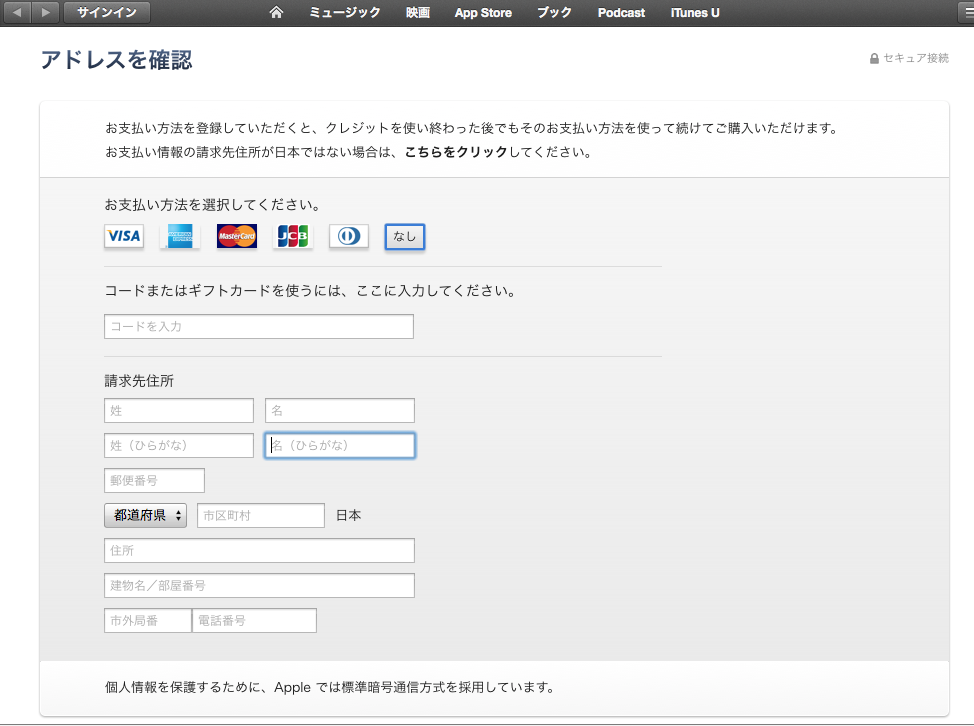Click the コードを入力 gift code field
The image size is (974, 726).
click(x=259, y=327)
